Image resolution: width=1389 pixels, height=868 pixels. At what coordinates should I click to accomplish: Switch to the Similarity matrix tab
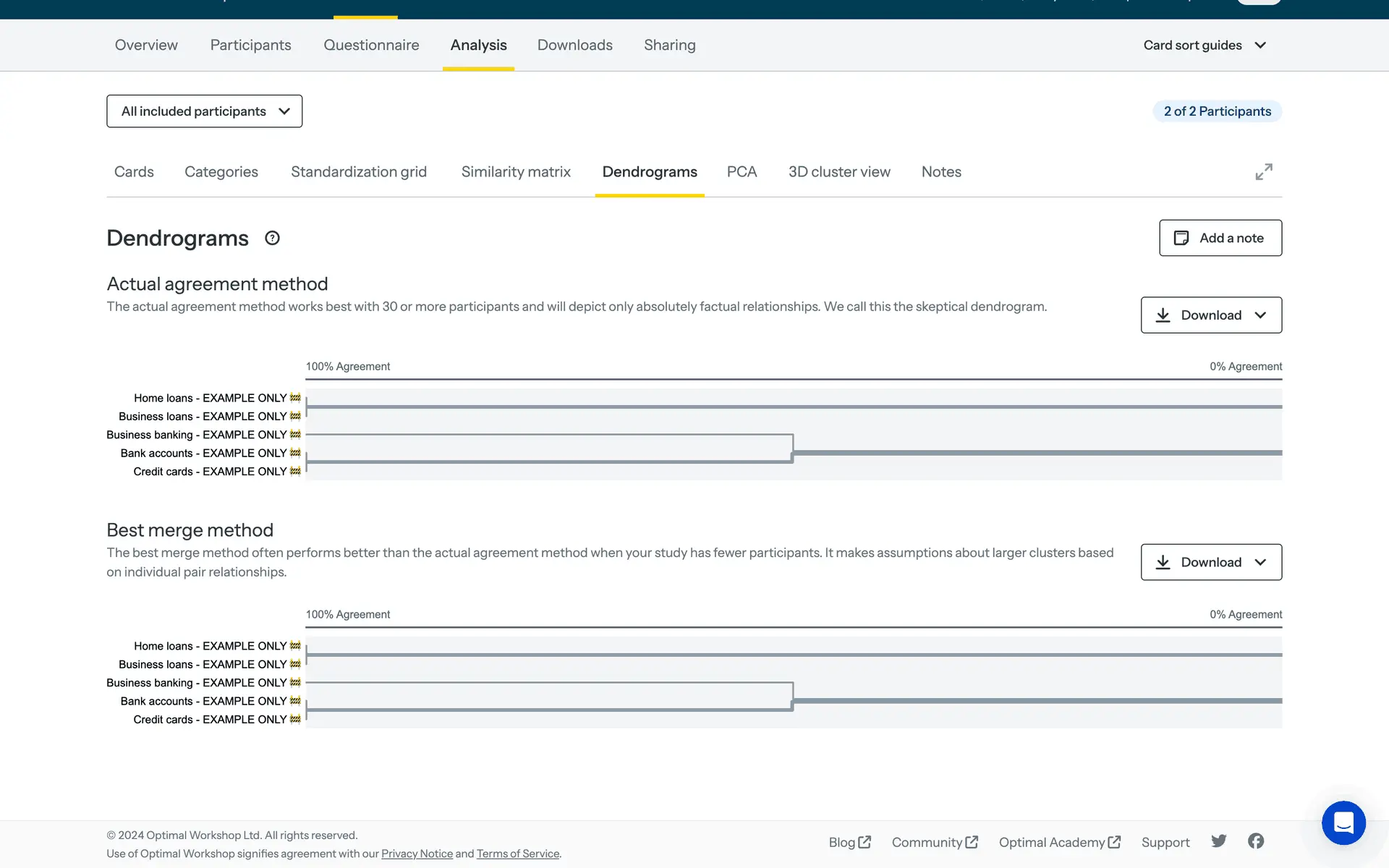coord(516,172)
